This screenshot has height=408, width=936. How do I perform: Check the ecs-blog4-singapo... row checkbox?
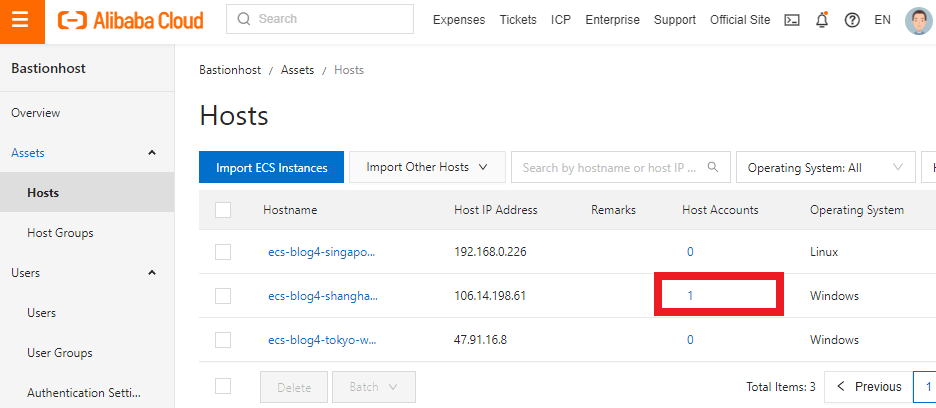point(223,252)
